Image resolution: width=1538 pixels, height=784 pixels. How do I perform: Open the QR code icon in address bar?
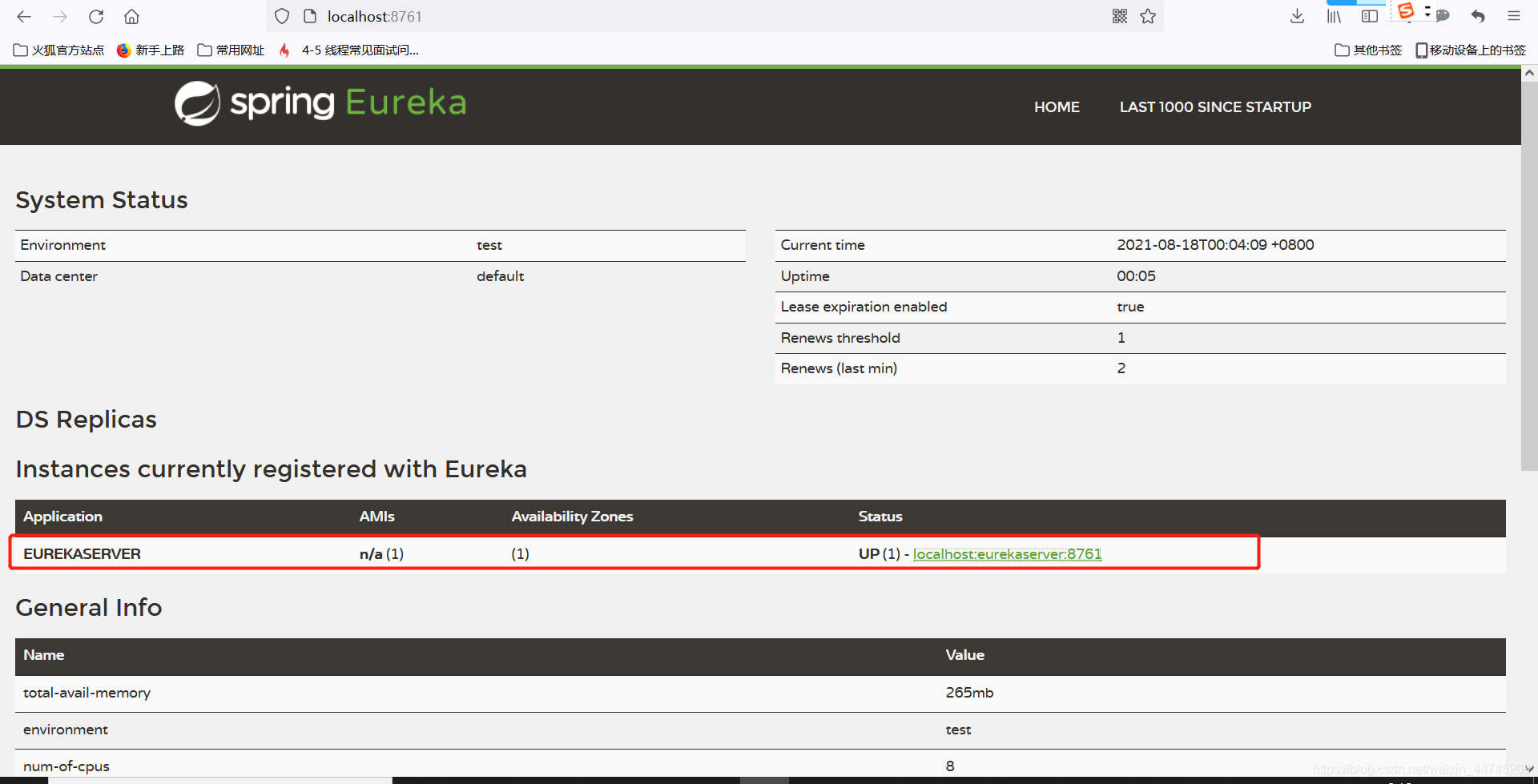1120,16
